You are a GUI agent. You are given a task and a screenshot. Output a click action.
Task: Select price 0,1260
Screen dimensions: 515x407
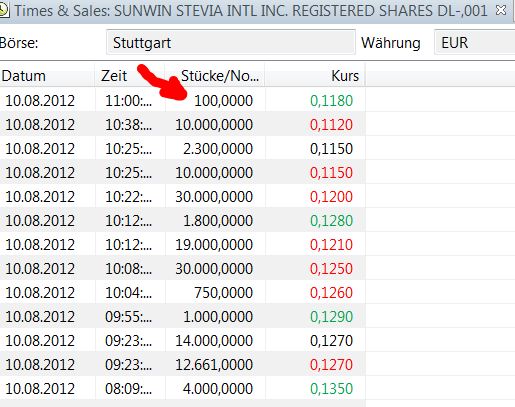pyautogui.click(x=331, y=293)
